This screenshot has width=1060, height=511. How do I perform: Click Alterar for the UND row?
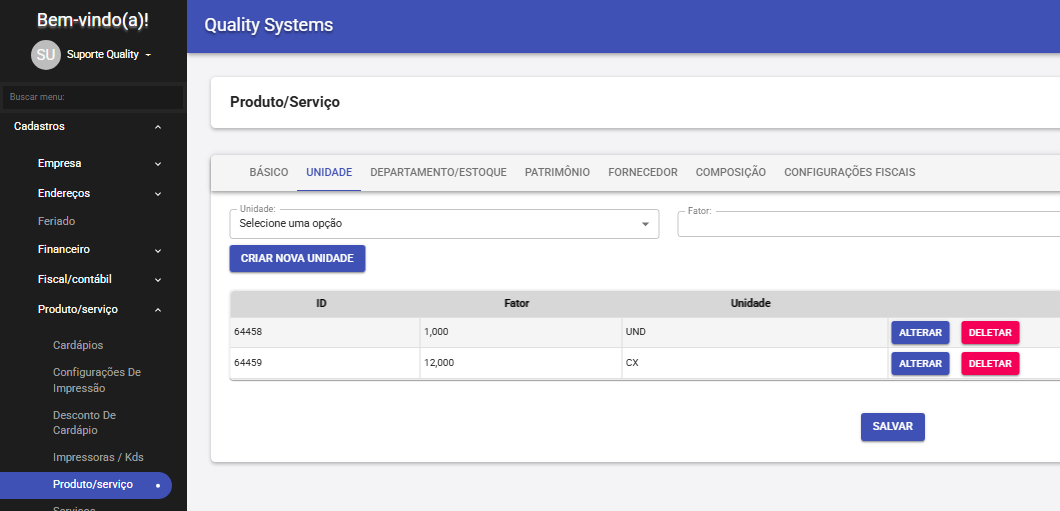pos(920,333)
